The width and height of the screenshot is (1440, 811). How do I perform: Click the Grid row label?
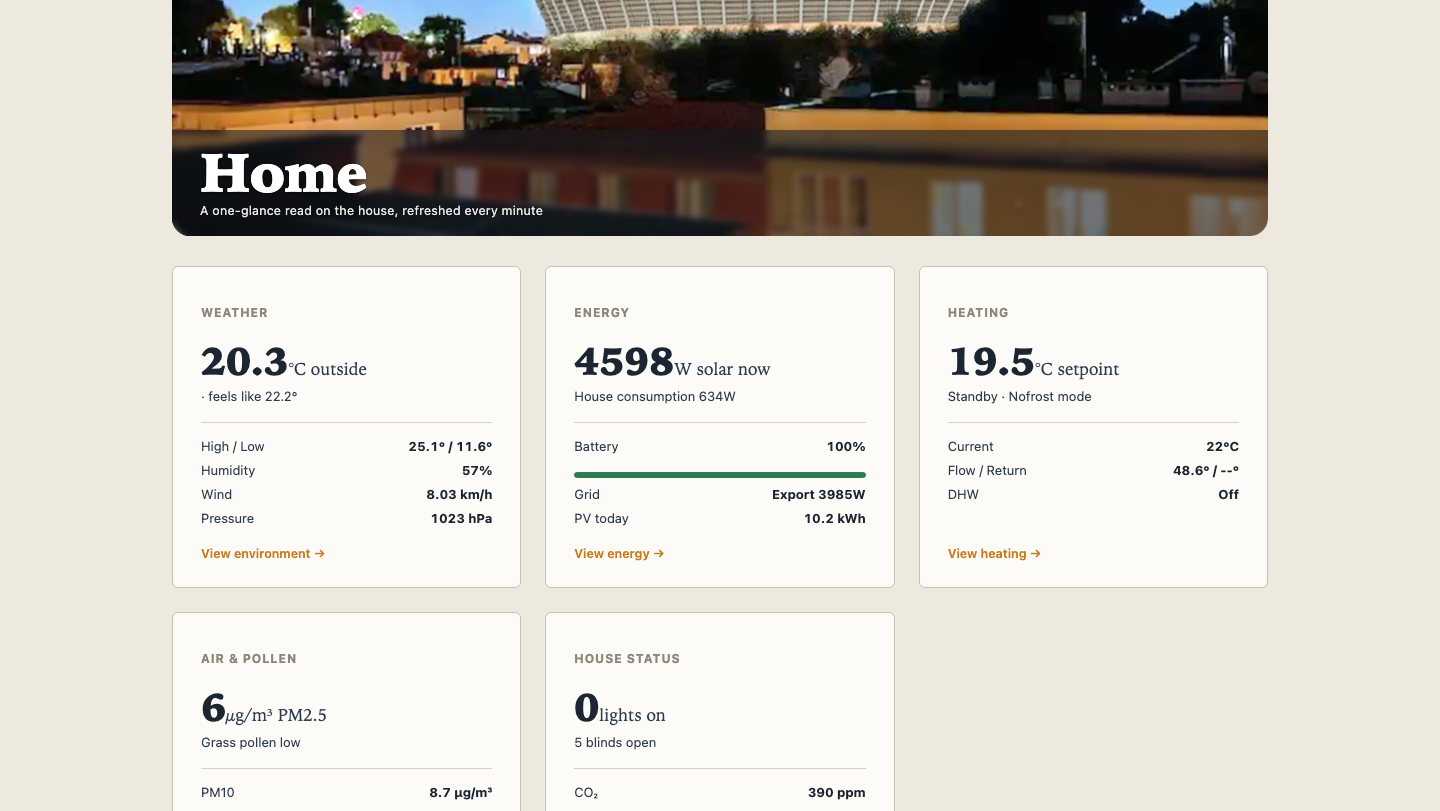point(587,495)
